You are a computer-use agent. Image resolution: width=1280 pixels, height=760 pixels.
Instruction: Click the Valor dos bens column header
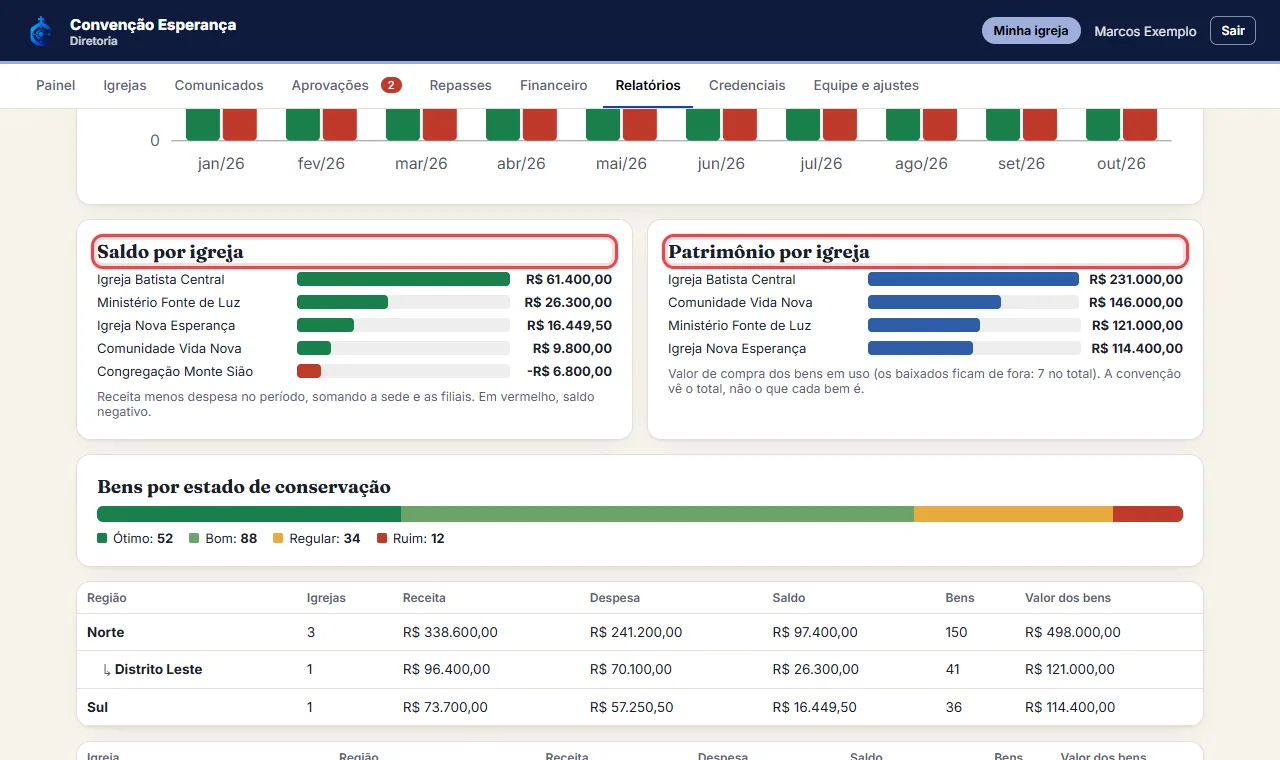point(1068,598)
